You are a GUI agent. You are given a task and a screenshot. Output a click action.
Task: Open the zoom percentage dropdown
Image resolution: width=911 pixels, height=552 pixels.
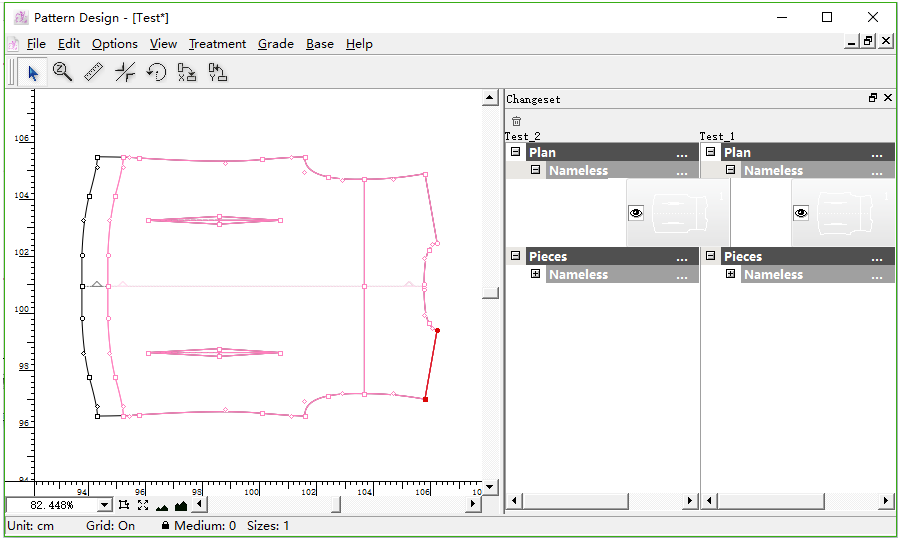tap(105, 506)
